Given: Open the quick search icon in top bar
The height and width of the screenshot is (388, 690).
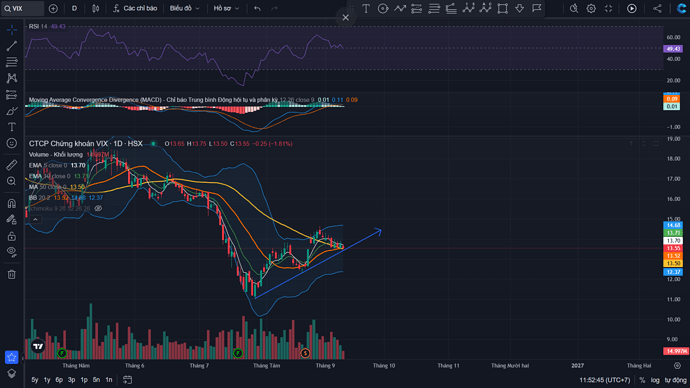Looking at the screenshot, I should point(574,8).
